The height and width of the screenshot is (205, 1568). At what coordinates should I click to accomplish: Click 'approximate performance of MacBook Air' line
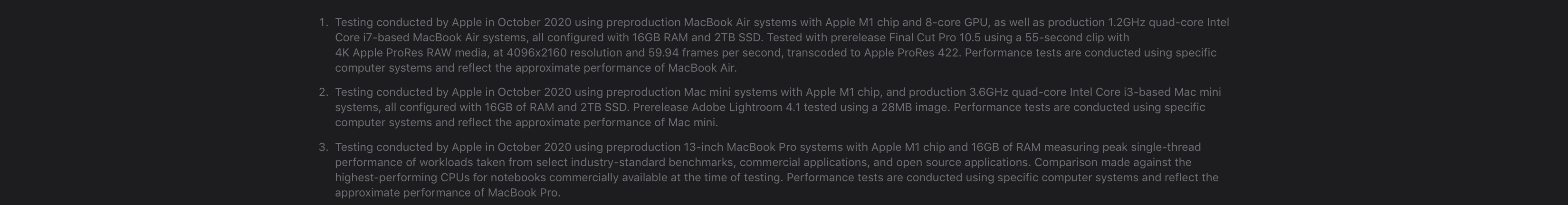[x=626, y=68]
